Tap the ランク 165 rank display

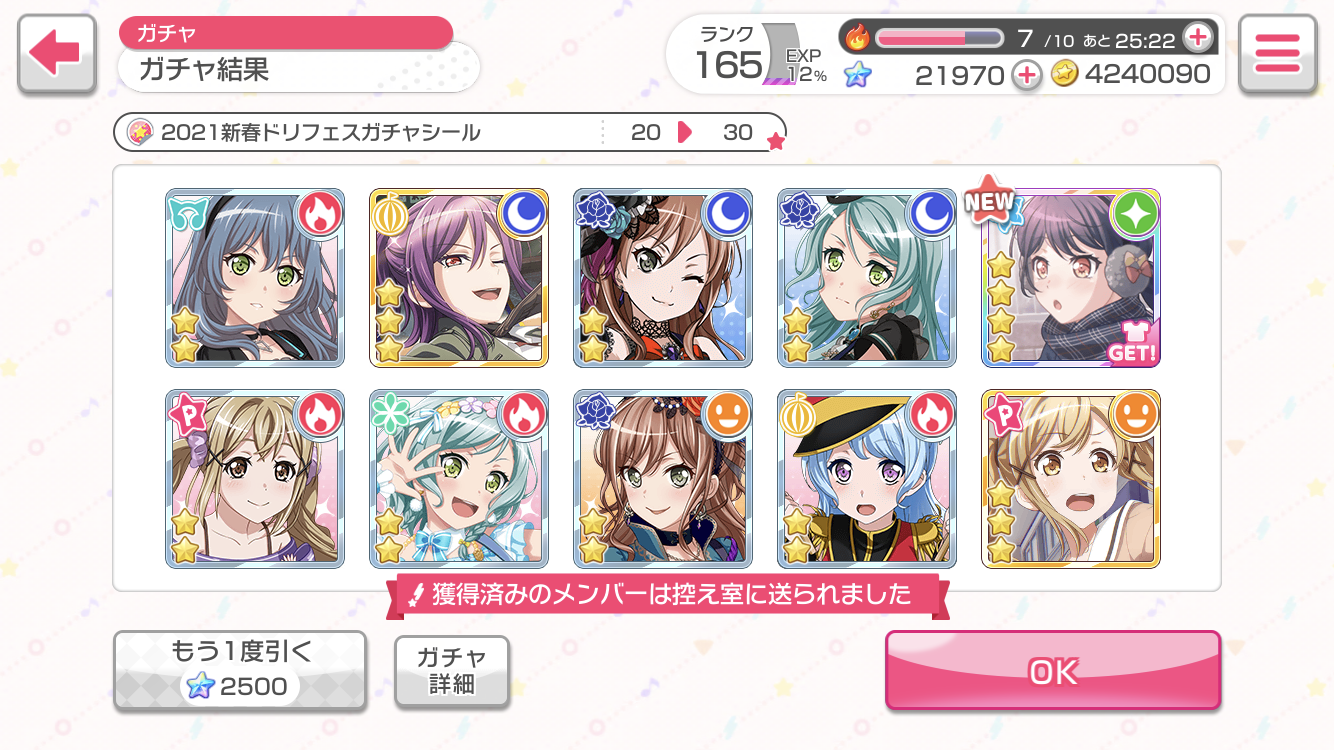coord(730,55)
